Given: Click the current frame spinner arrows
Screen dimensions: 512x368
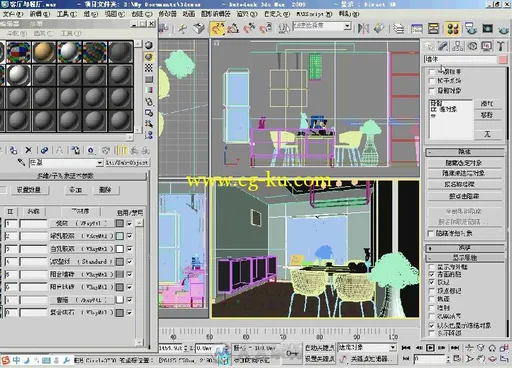Looking at the screenshot, I should click(448, 359).
